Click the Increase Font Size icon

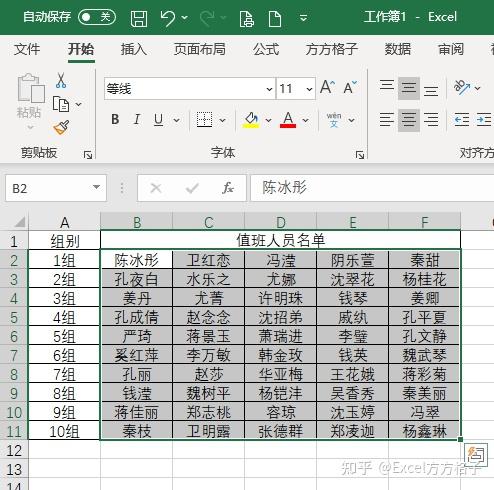coord(327,88)
